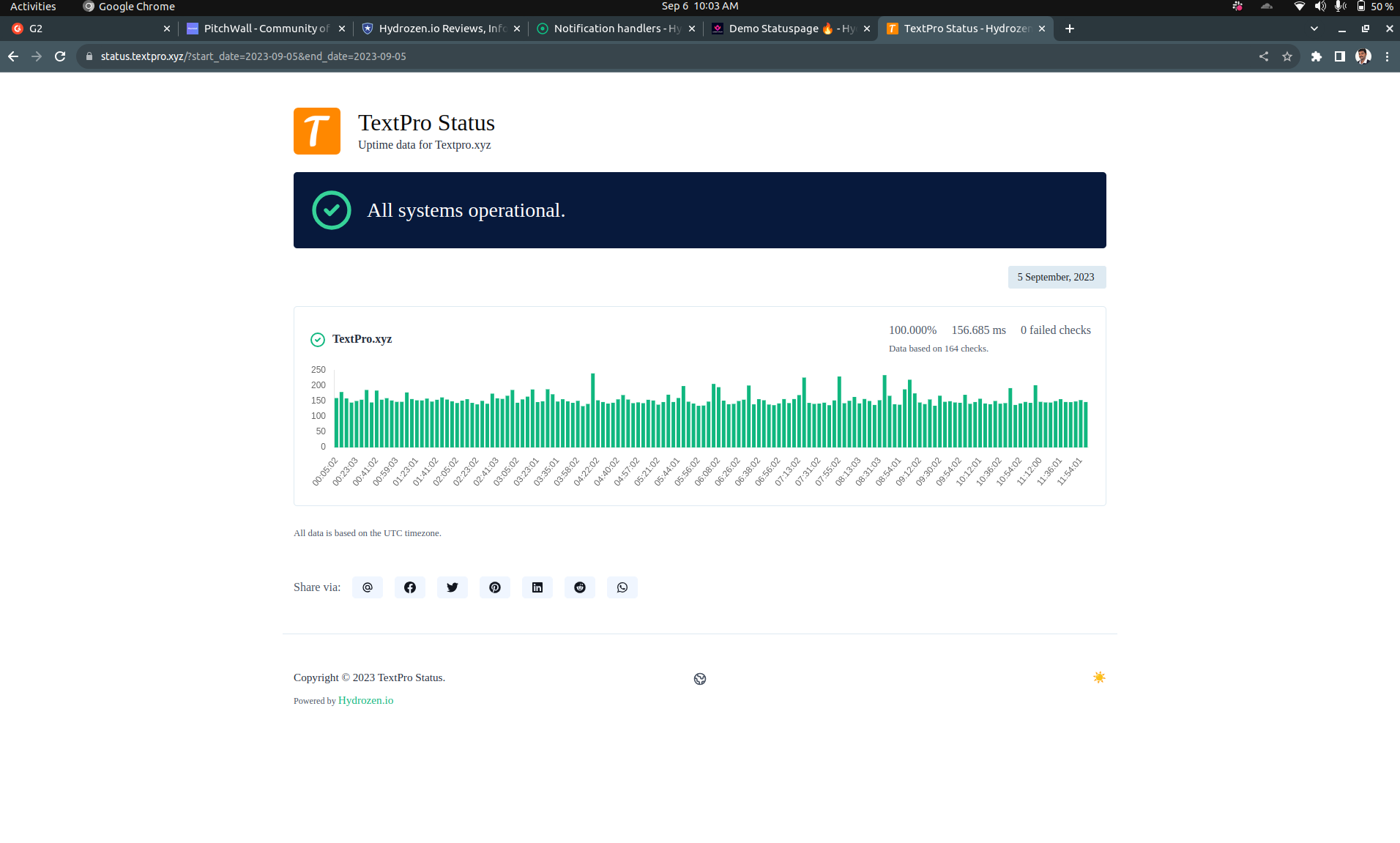Share status page on WhatsApp
Viewport: 1400px width, 843px height.
click(x=622, y=587)
